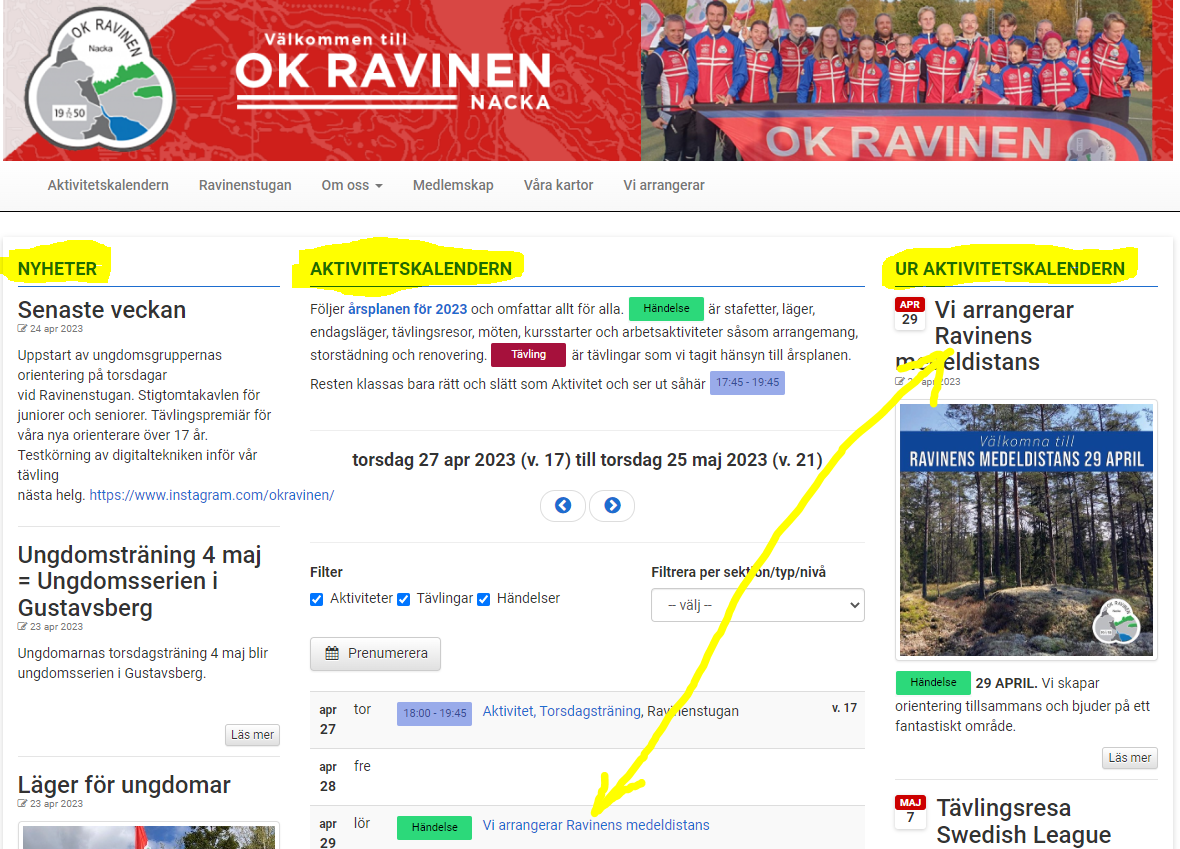Click green Händelse badge on apr 29 row
1180x849 pixels.
click(x=434, y=827)
